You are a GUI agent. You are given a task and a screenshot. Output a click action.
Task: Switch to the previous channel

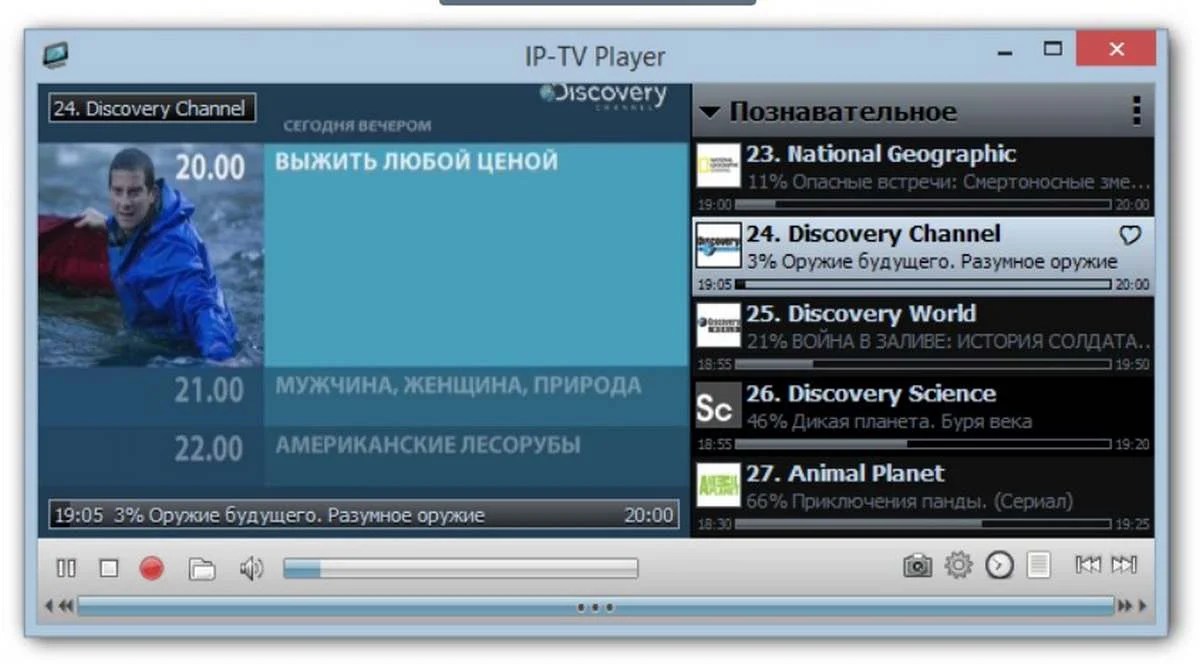coord(1086,565)
